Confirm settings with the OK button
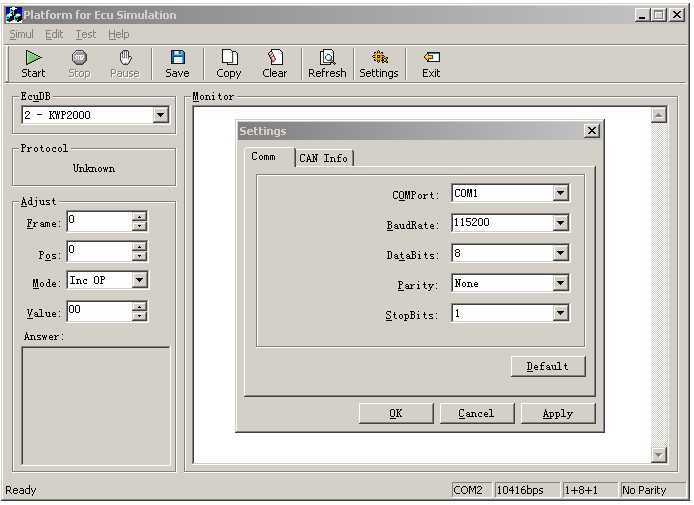 396,413
